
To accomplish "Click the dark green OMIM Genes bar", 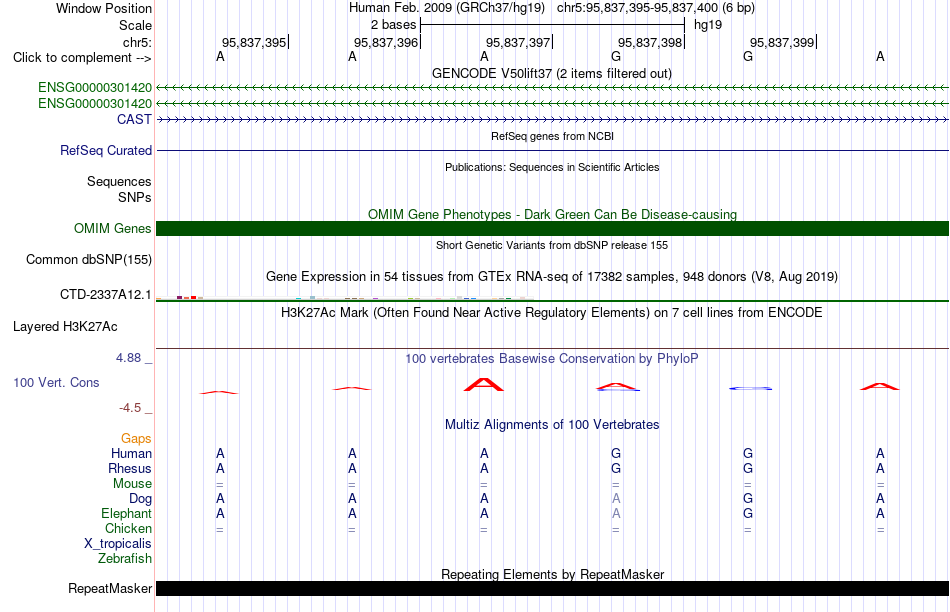I will (x=552, y=228).
